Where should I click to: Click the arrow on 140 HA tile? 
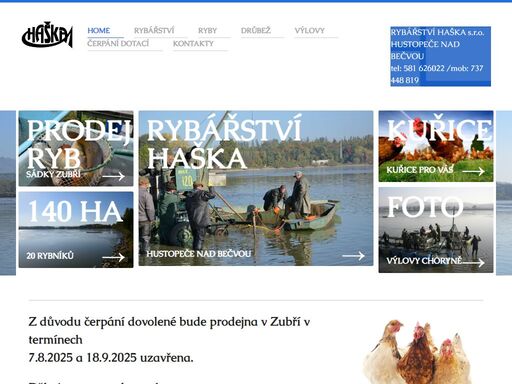(x=113, y=257)
